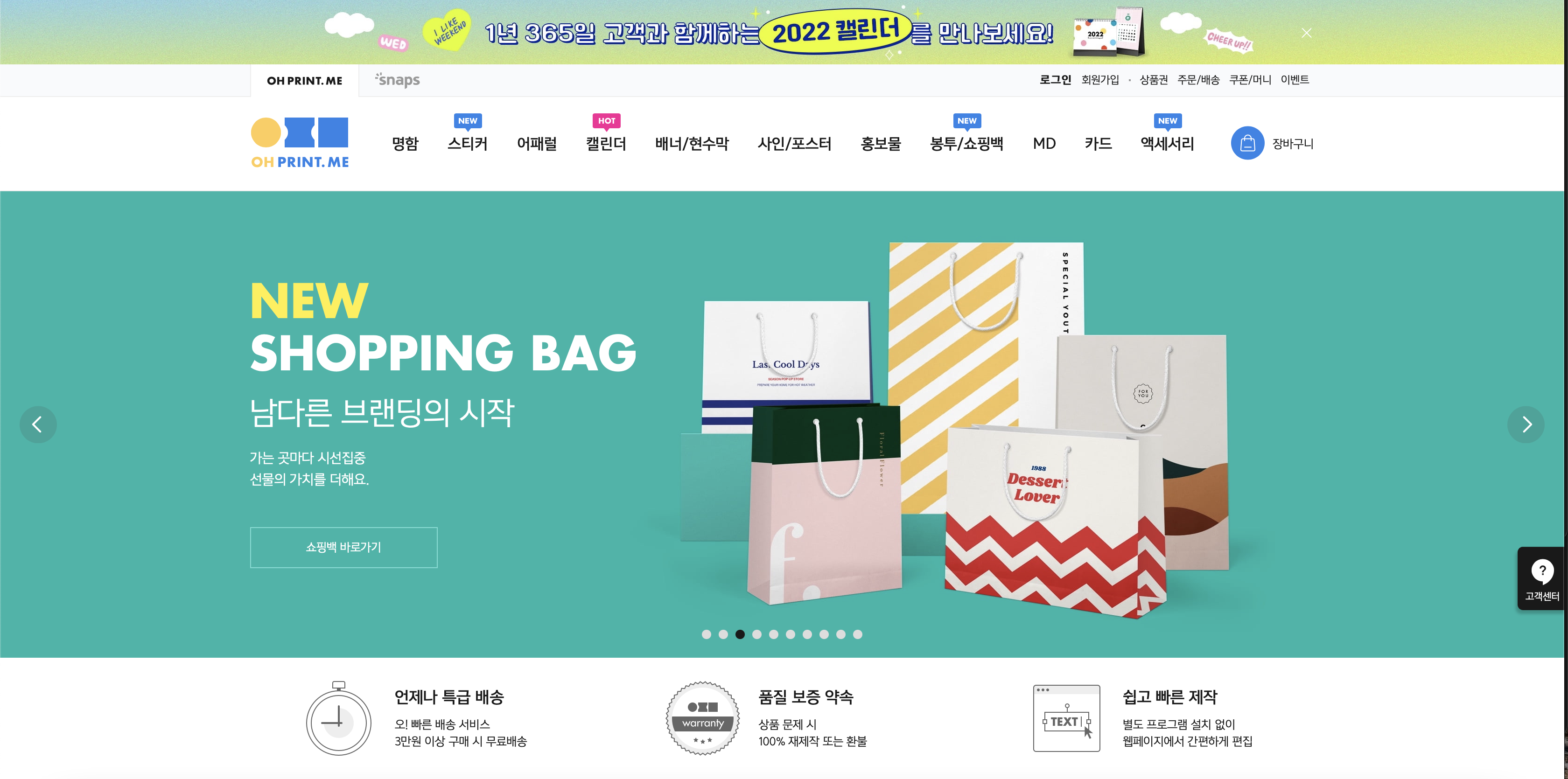Select the first carousel indicator dot
The image size is (1568, 779).
point(706,634)
